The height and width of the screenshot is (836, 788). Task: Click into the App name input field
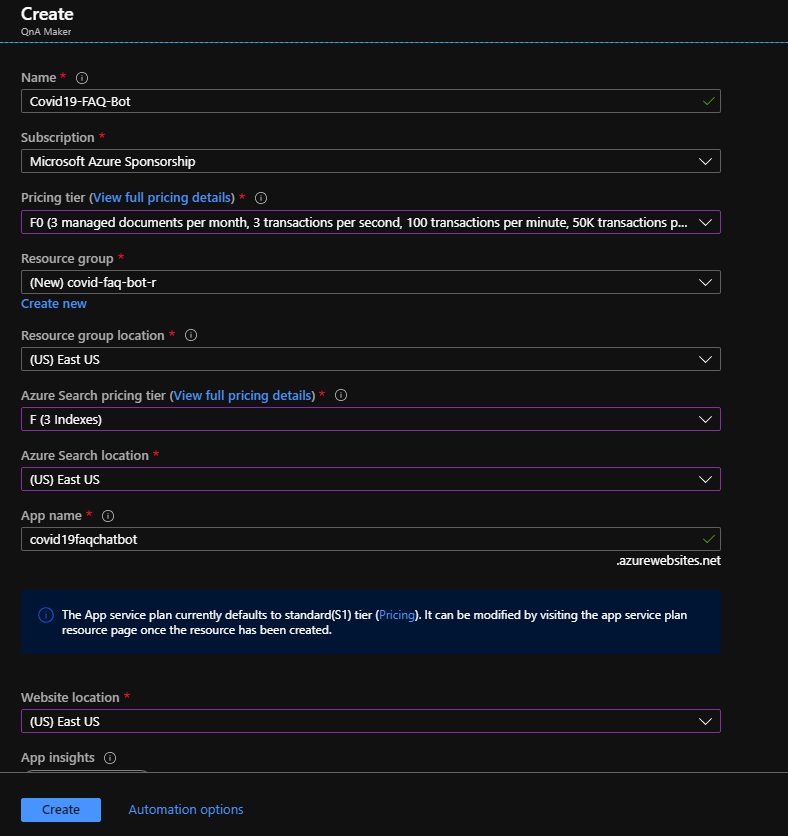click(371, 539)
